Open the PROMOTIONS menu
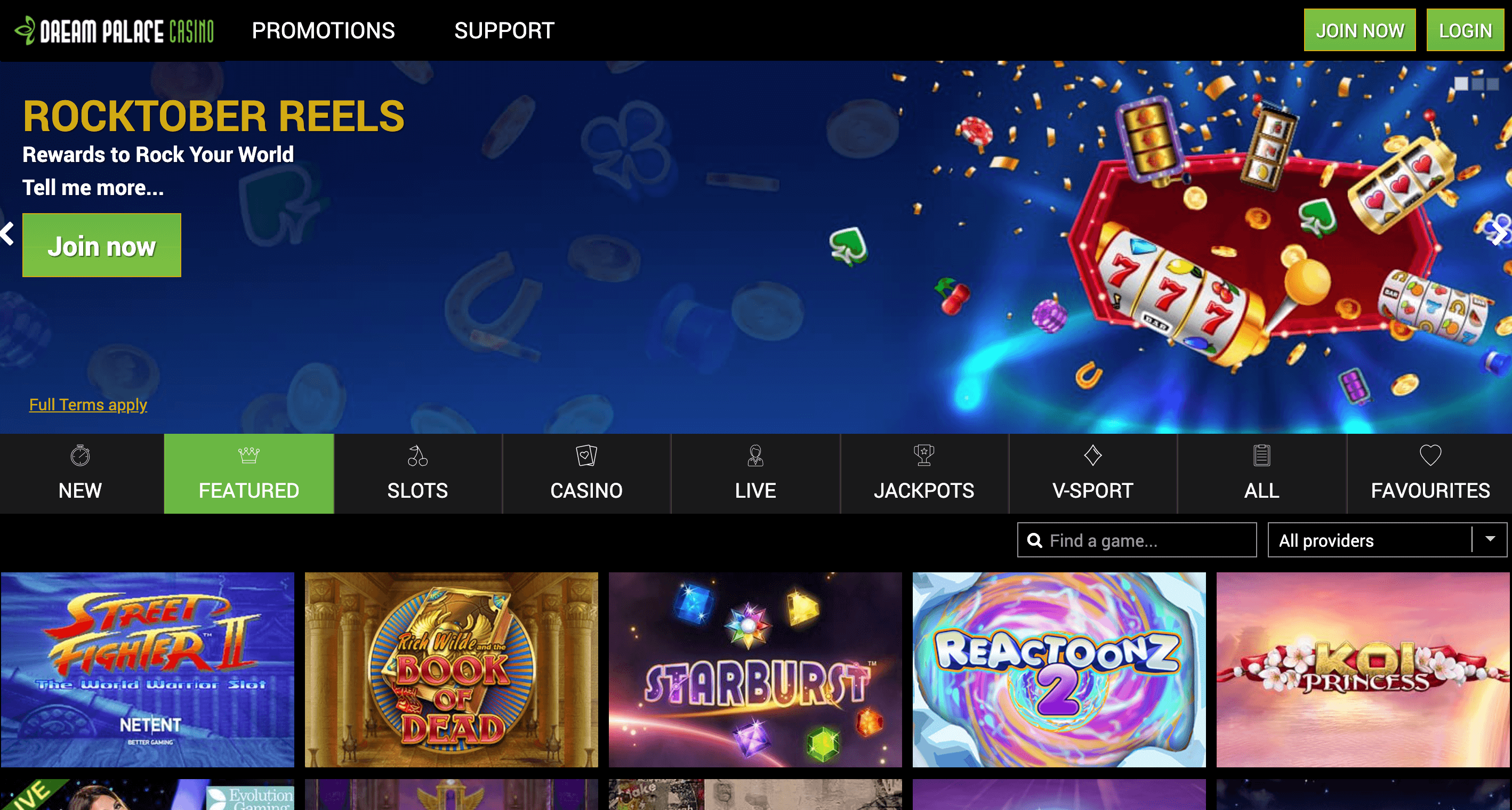 point(324,30)
